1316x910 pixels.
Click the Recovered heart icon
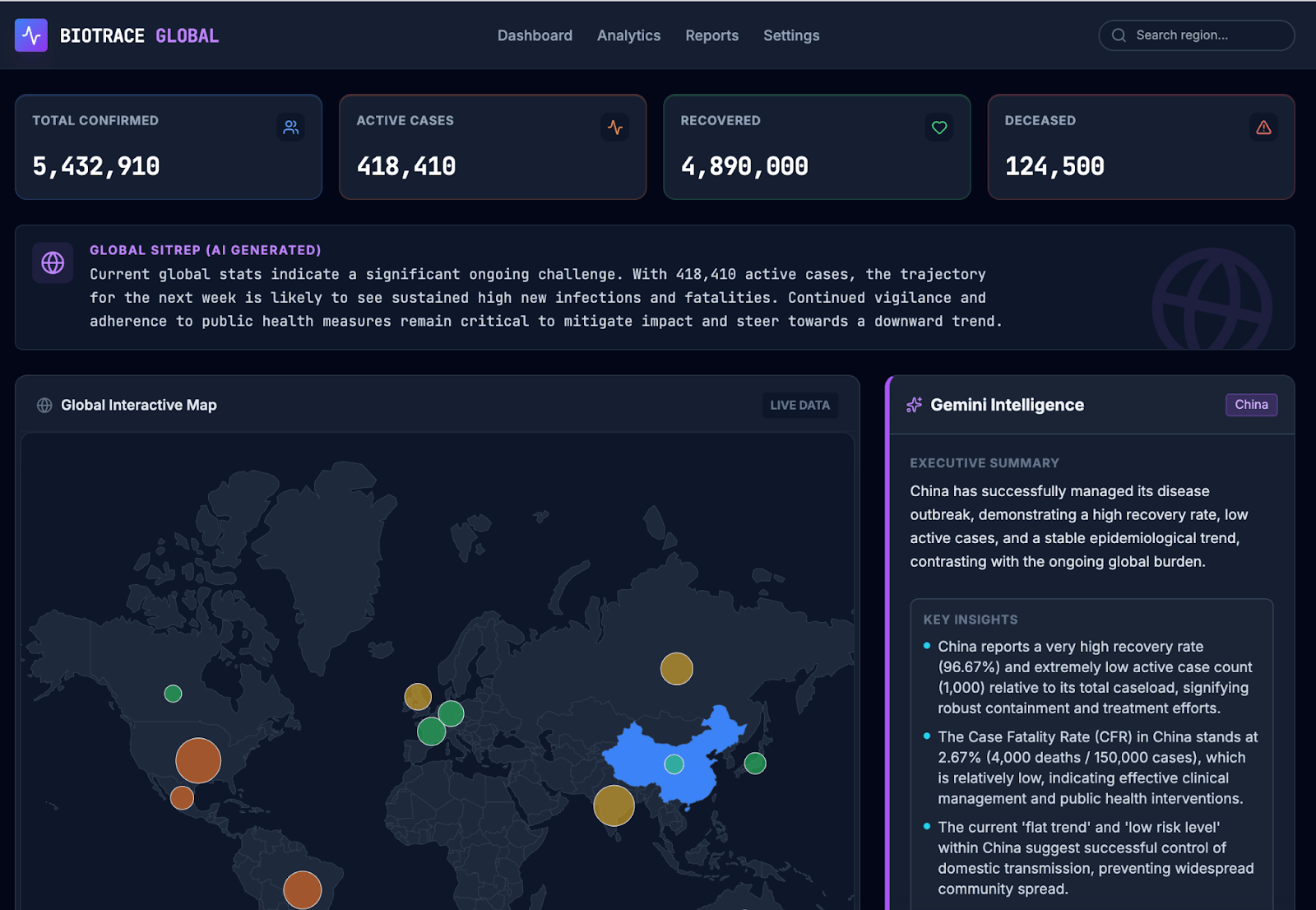pos(939,128)
